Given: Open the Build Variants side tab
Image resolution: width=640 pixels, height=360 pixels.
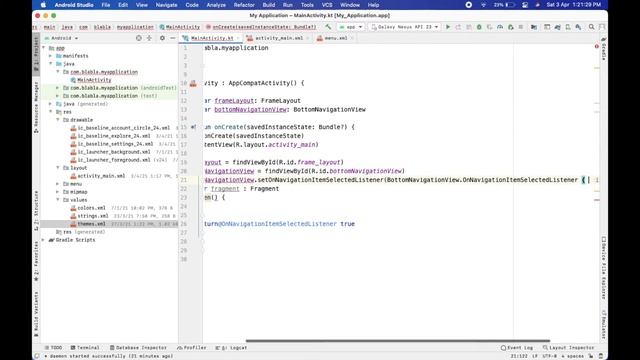Looking at the screenshot, I should 36,314.
